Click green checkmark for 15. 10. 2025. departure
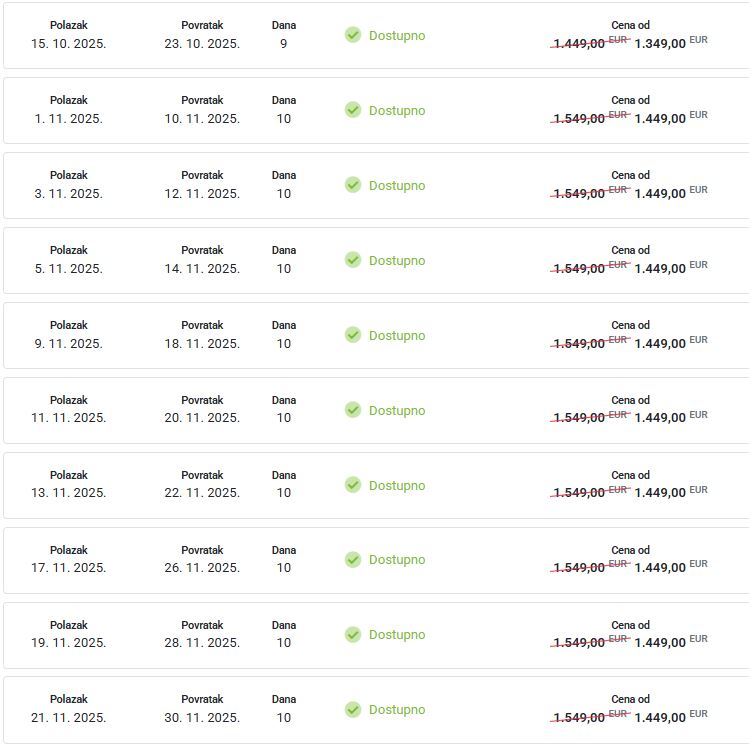 [353, 35]
